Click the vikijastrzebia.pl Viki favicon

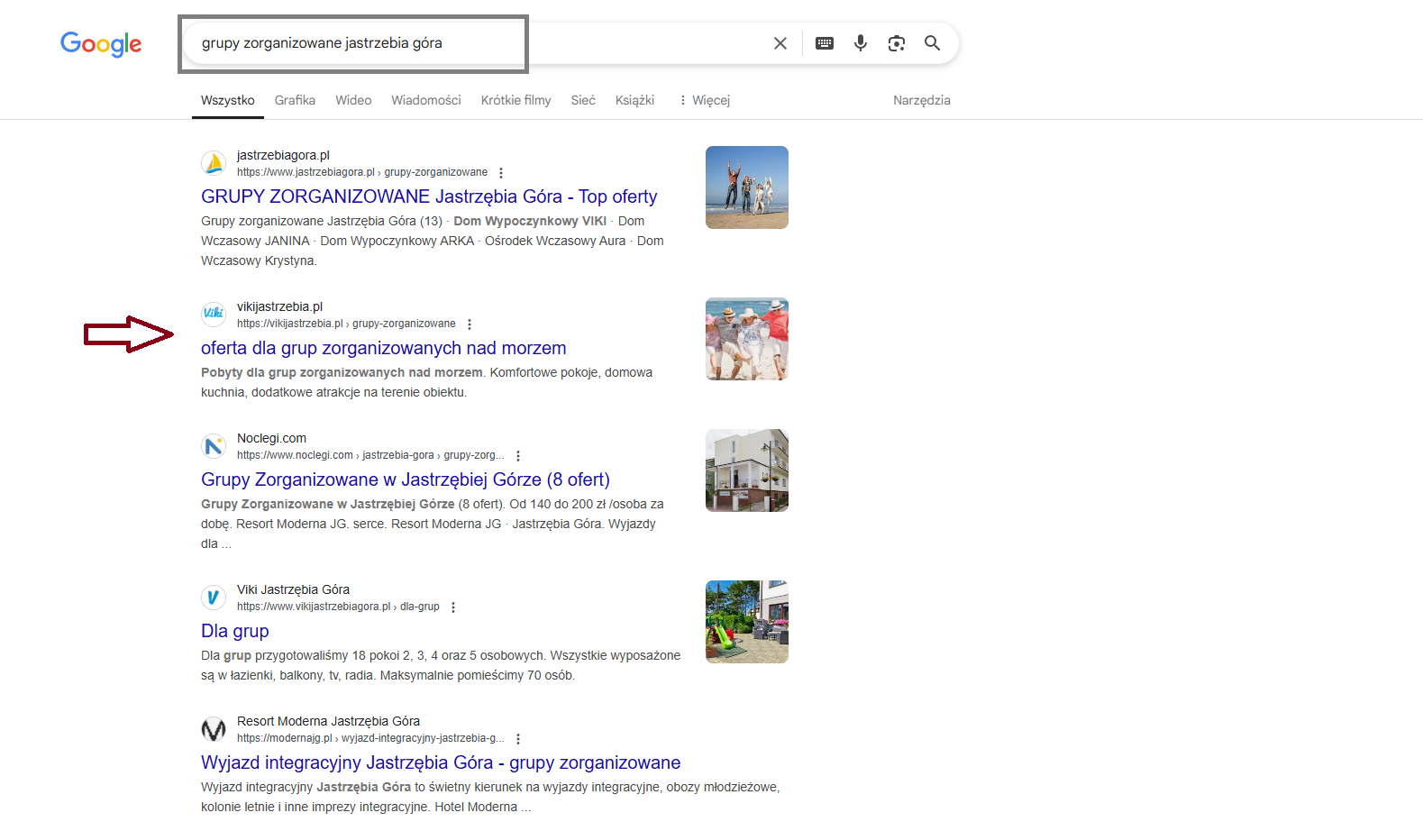point(214,315)
